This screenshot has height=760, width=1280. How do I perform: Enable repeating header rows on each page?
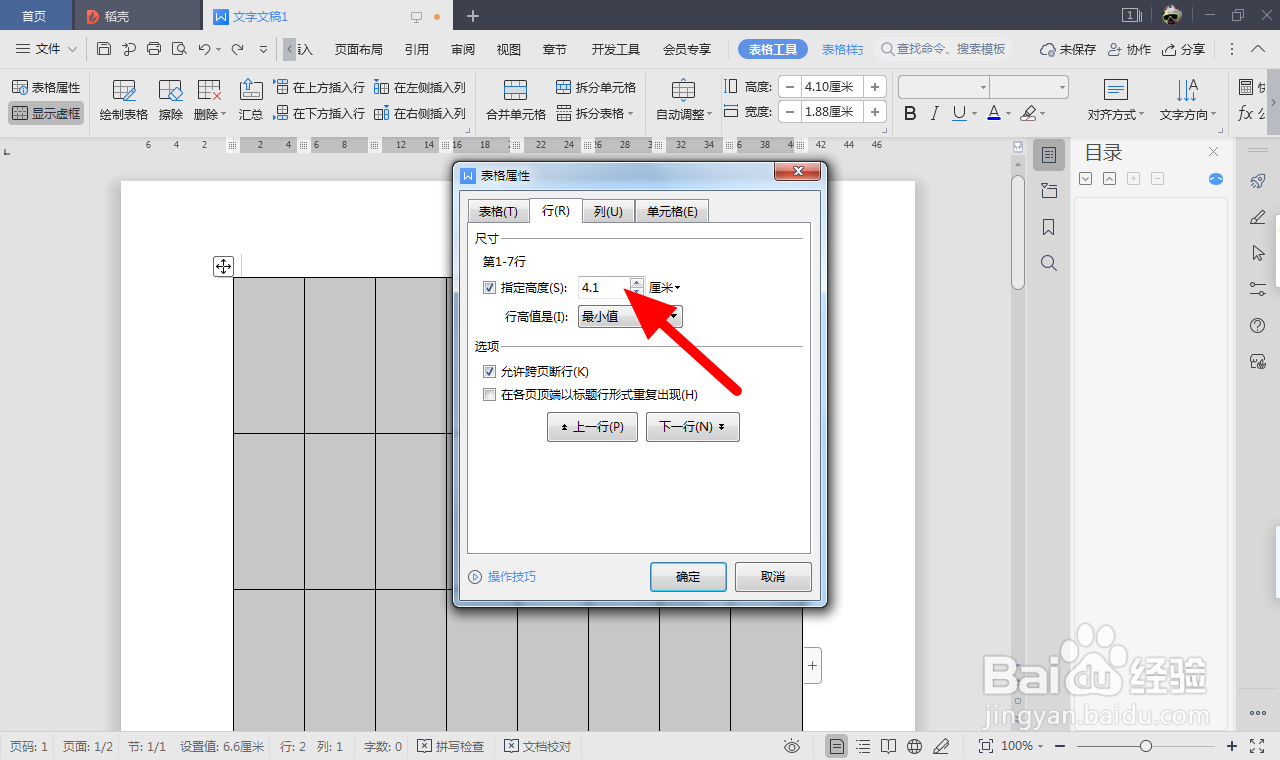click(x=489, y=394)
